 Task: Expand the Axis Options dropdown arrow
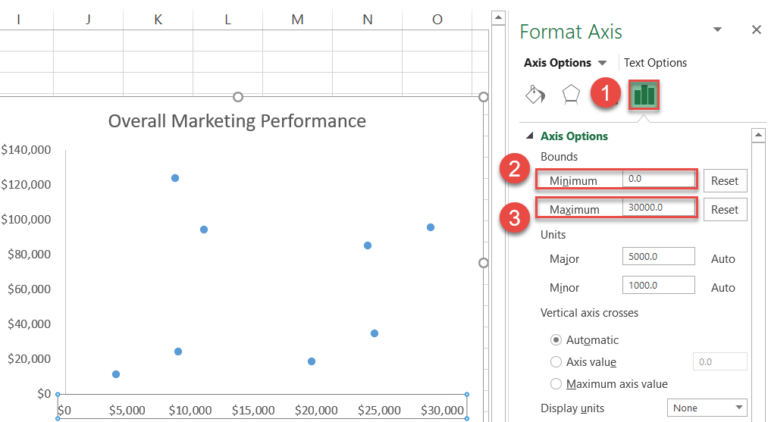pyautogui.click(x=602, y=63)
